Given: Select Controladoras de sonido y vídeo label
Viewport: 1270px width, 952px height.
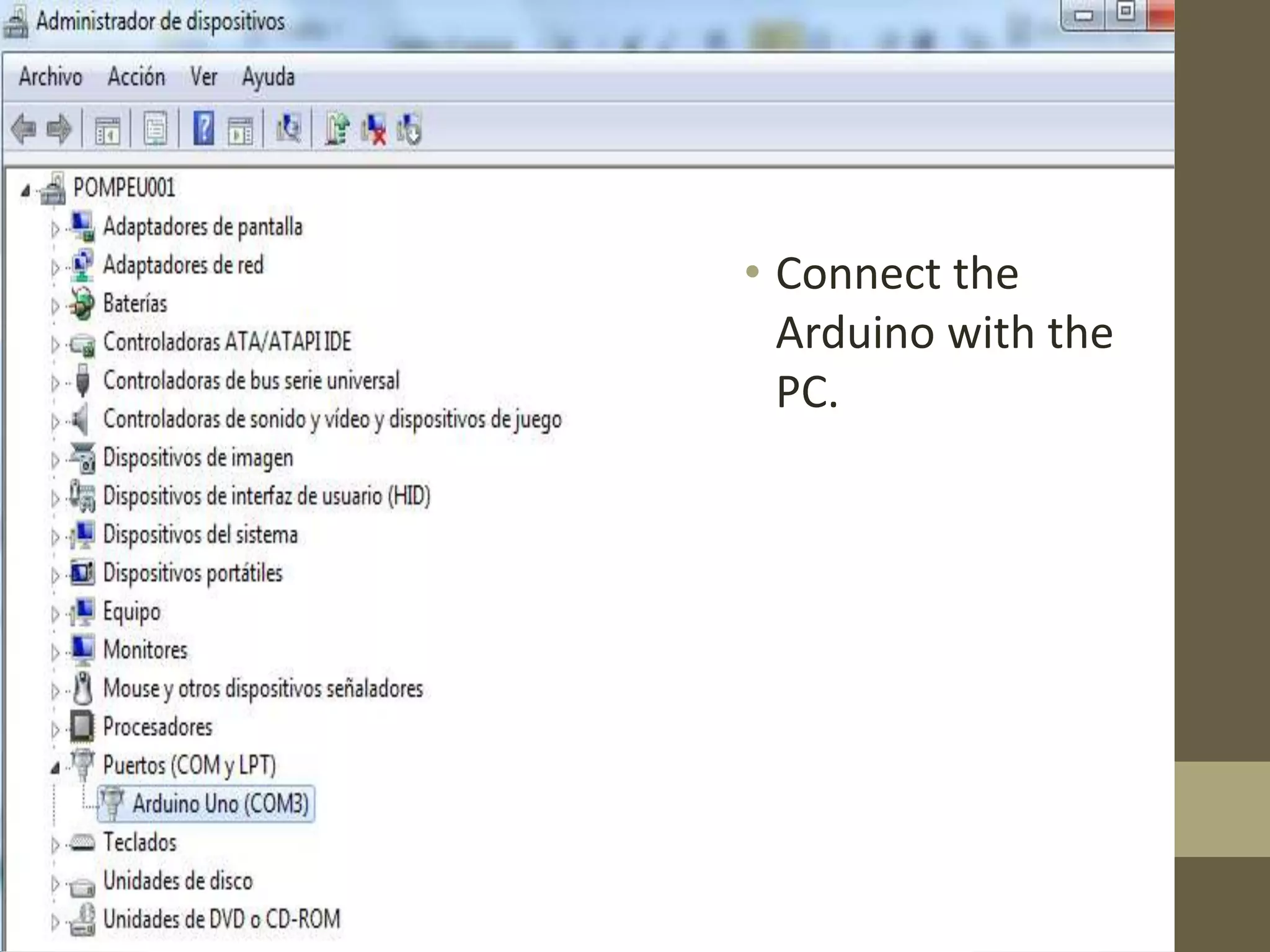Looking at the screenshot, I should (x=332, y=420).
